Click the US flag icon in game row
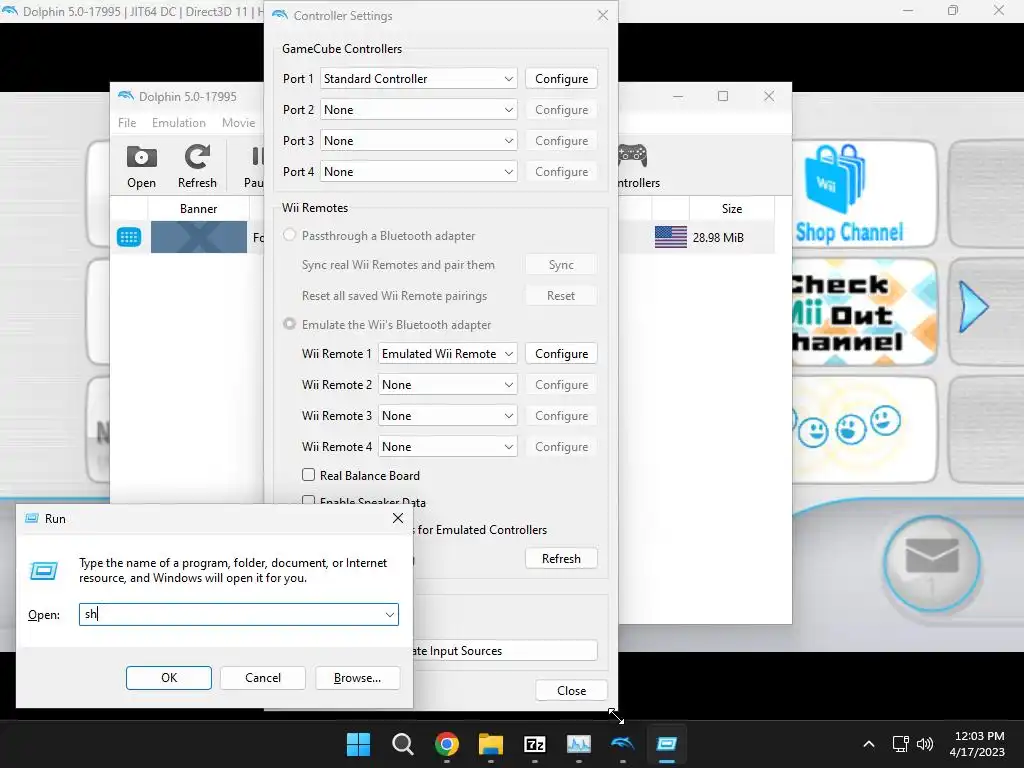This screenshot has width=1024, height=768. (671, 237)
